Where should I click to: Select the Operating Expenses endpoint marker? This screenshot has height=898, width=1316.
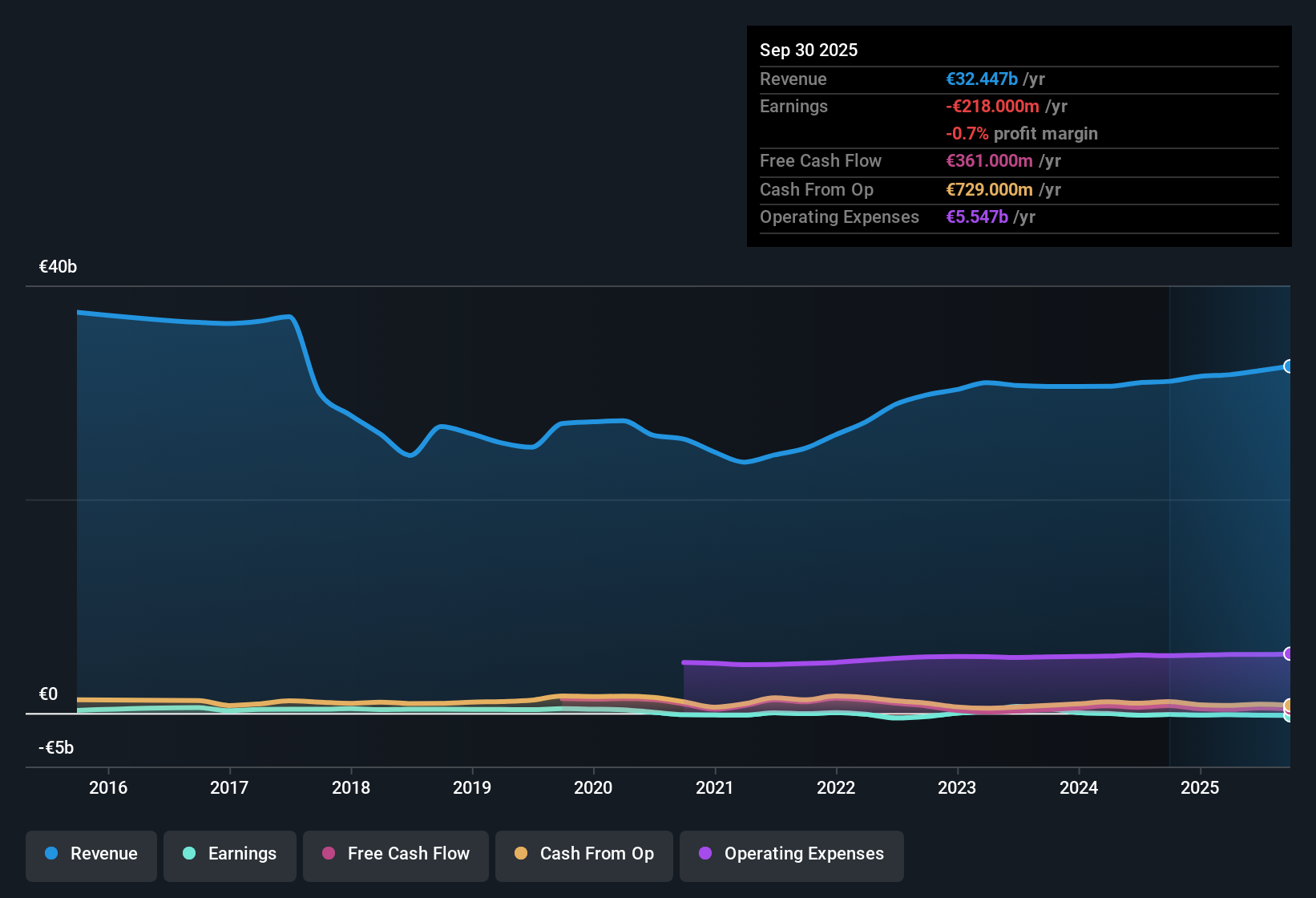pos(1289,653)
